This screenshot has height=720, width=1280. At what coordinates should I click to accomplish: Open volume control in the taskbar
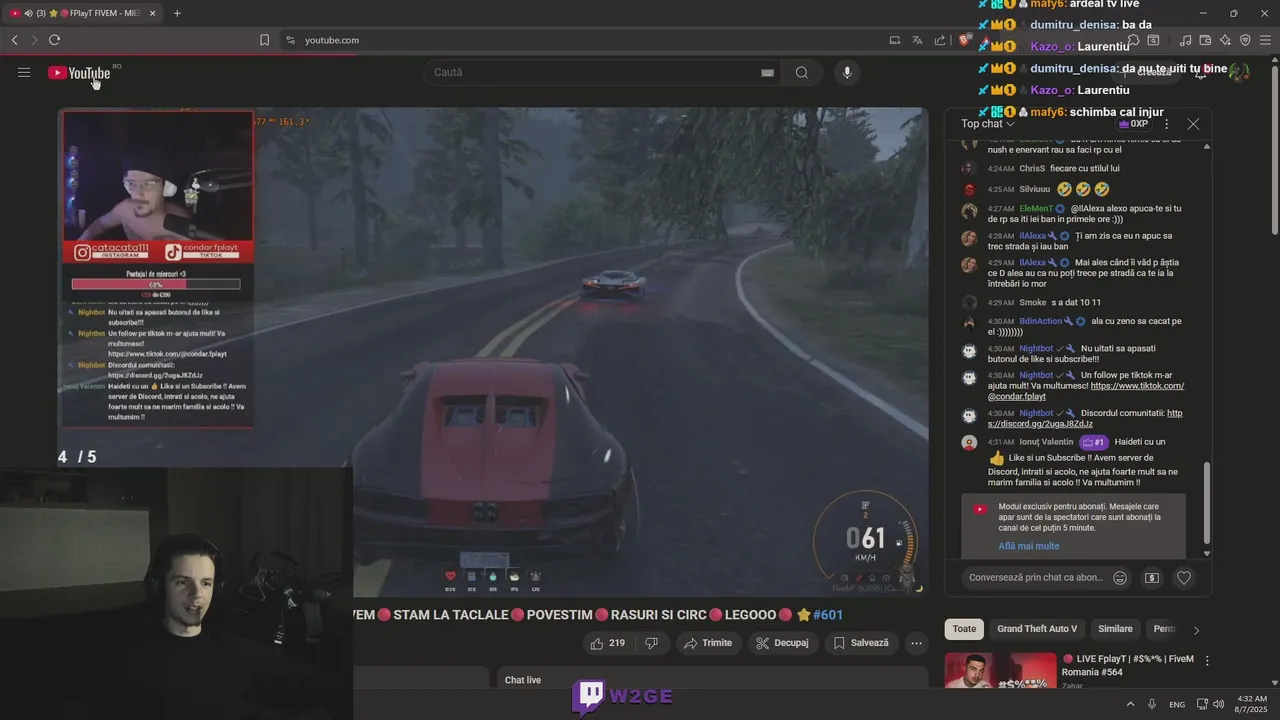pyautogui.click(x=1220, y=704)
